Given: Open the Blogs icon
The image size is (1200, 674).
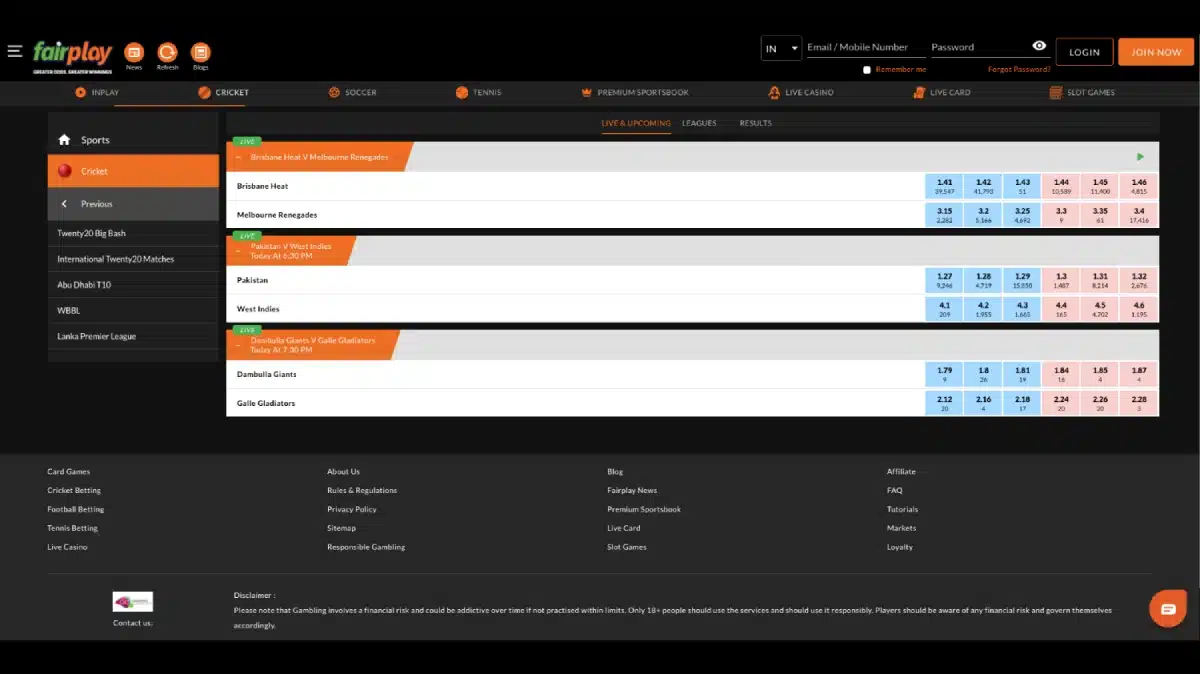Looking at the screenshot, I should [200, 52].
